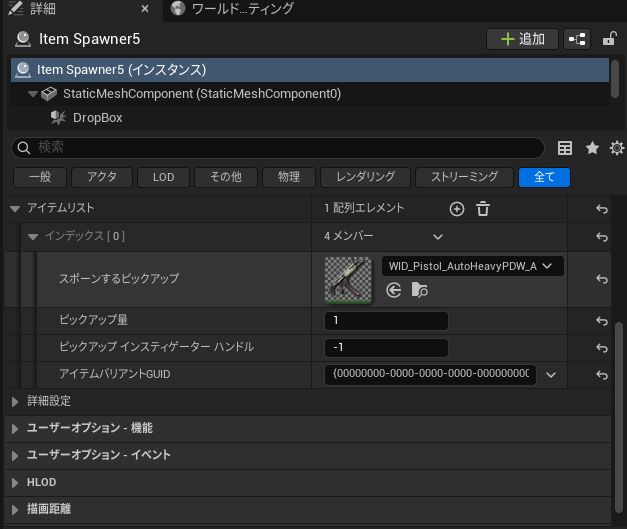Click the ピックアップ量 value field

click(386, 321)
